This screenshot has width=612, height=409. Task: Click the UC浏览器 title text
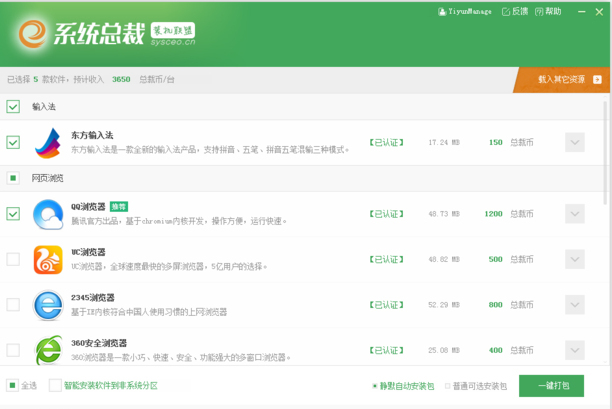point(88,252)
